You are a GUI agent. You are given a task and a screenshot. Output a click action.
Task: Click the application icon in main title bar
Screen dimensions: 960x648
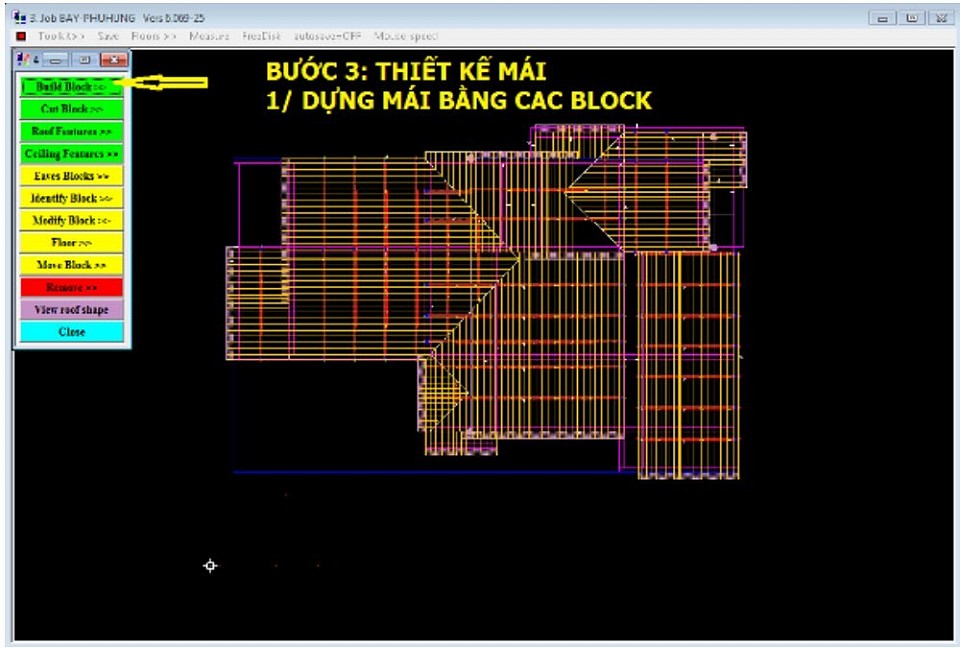tap(20, 18)
